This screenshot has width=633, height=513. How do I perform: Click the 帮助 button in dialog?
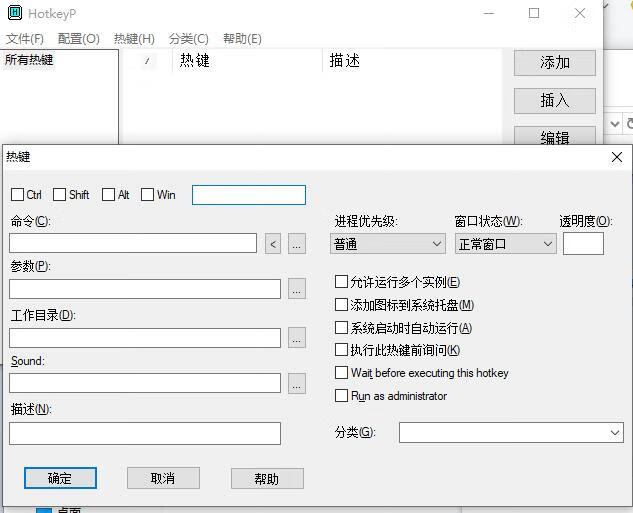pyautogui.click(x=267, y=479)
